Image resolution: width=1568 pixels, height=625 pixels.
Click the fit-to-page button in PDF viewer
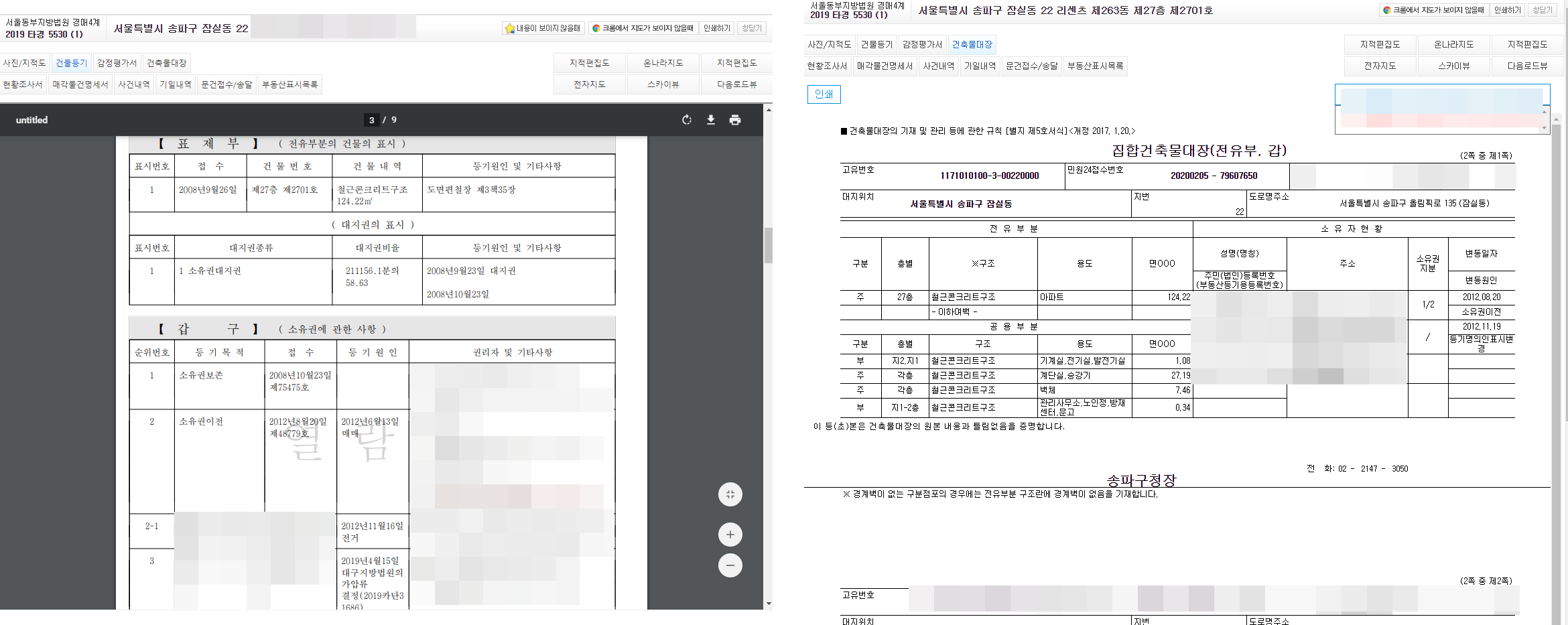tap(730, 494)
